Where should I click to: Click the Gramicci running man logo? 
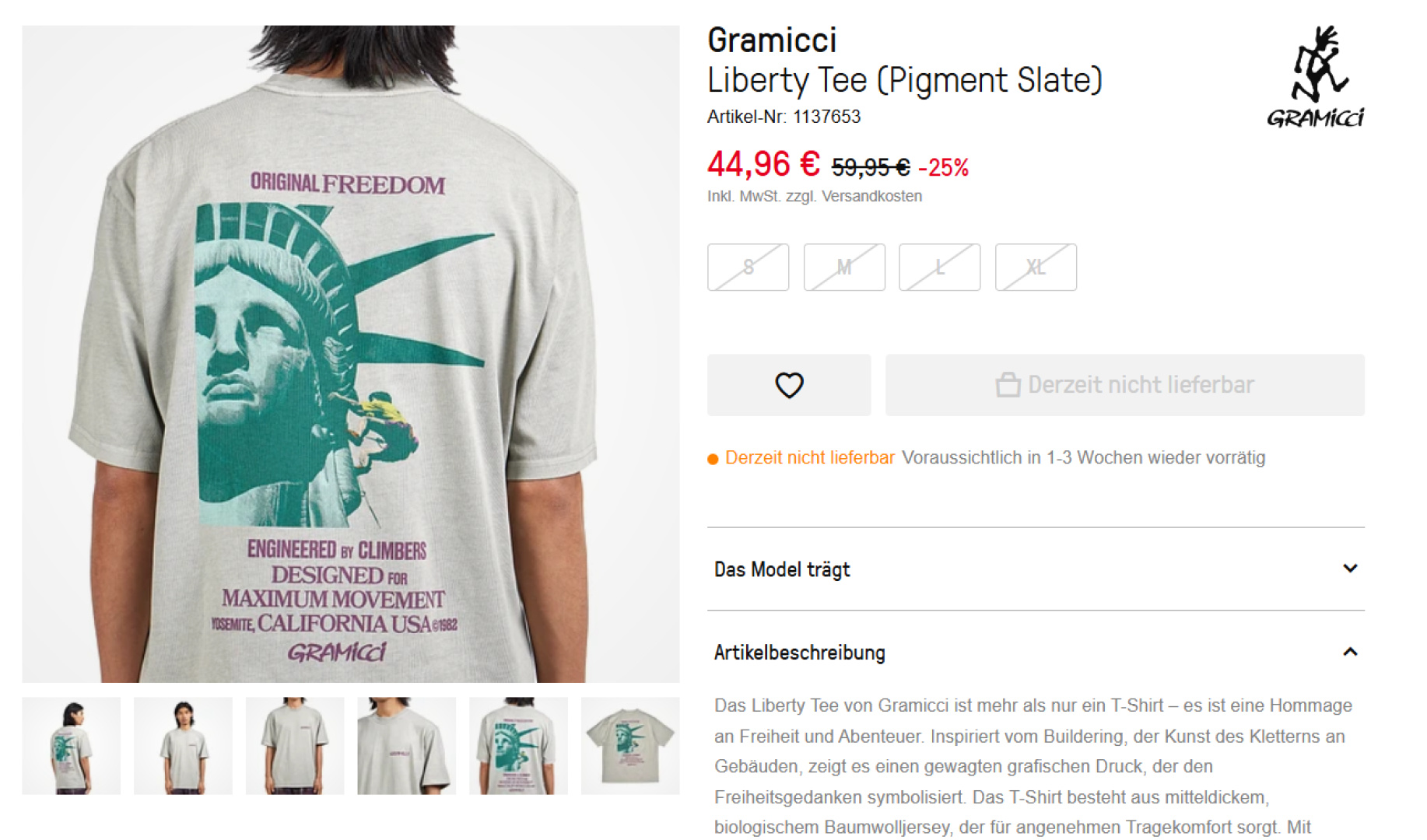[x=1316, y=76]
